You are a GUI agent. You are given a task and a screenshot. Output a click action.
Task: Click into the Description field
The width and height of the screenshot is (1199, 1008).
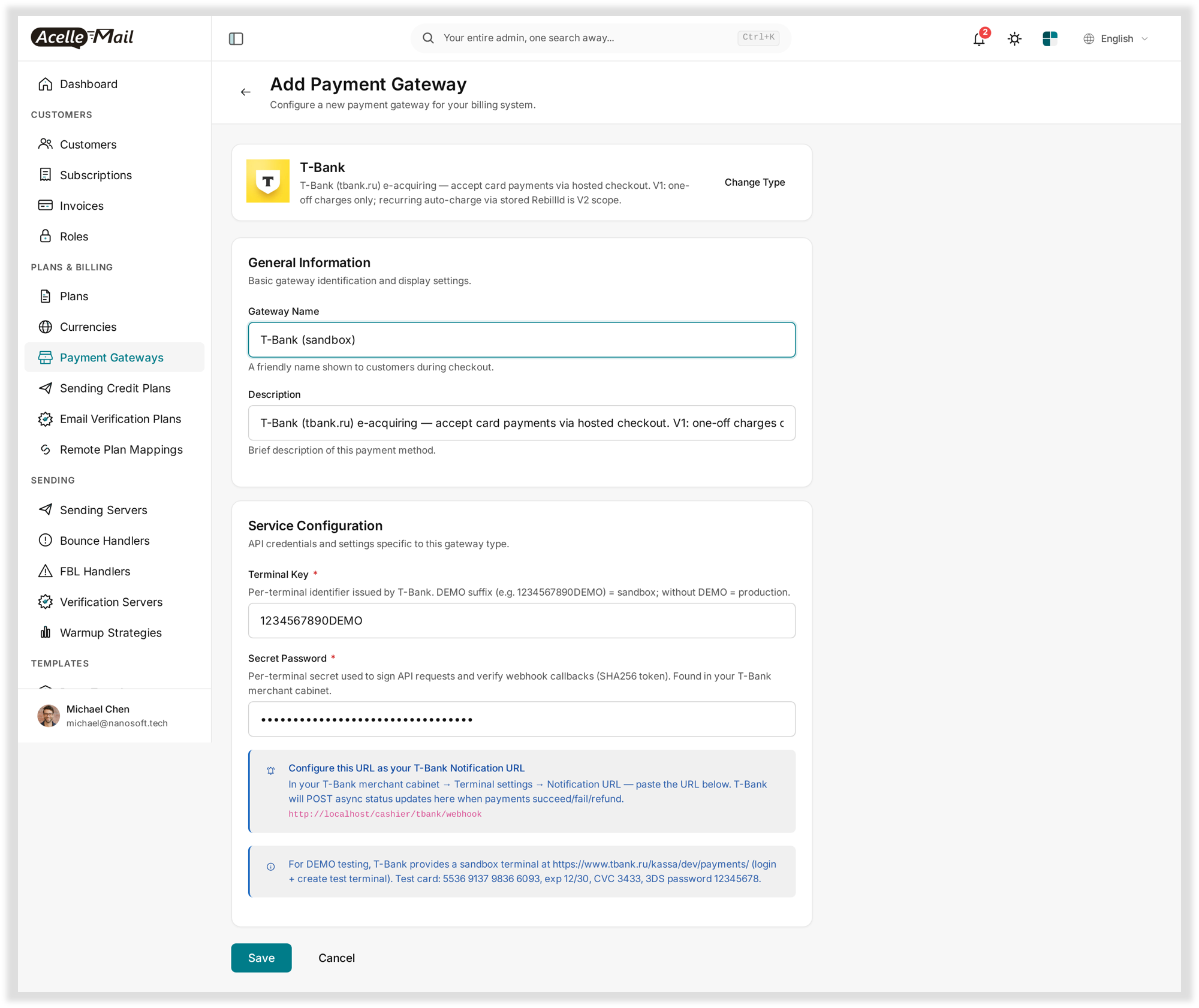coord(522,423)
